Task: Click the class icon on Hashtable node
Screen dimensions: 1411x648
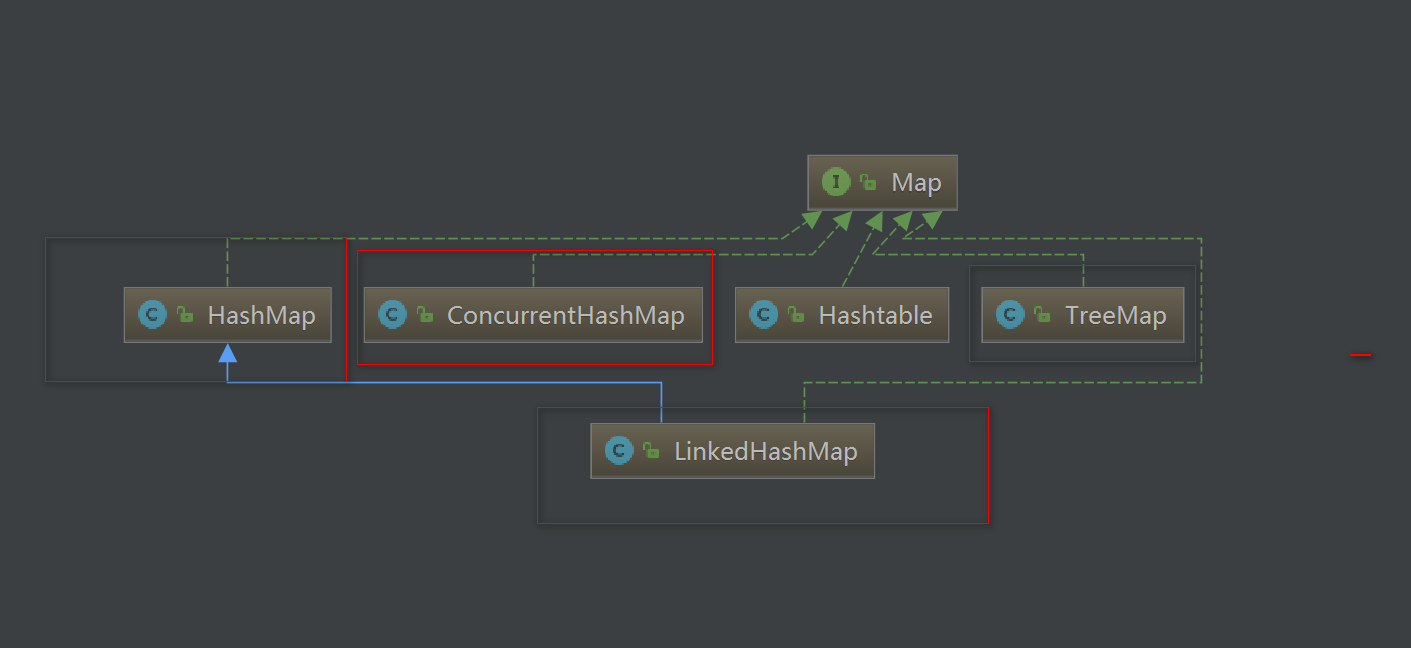Action: tap(763, 315)
